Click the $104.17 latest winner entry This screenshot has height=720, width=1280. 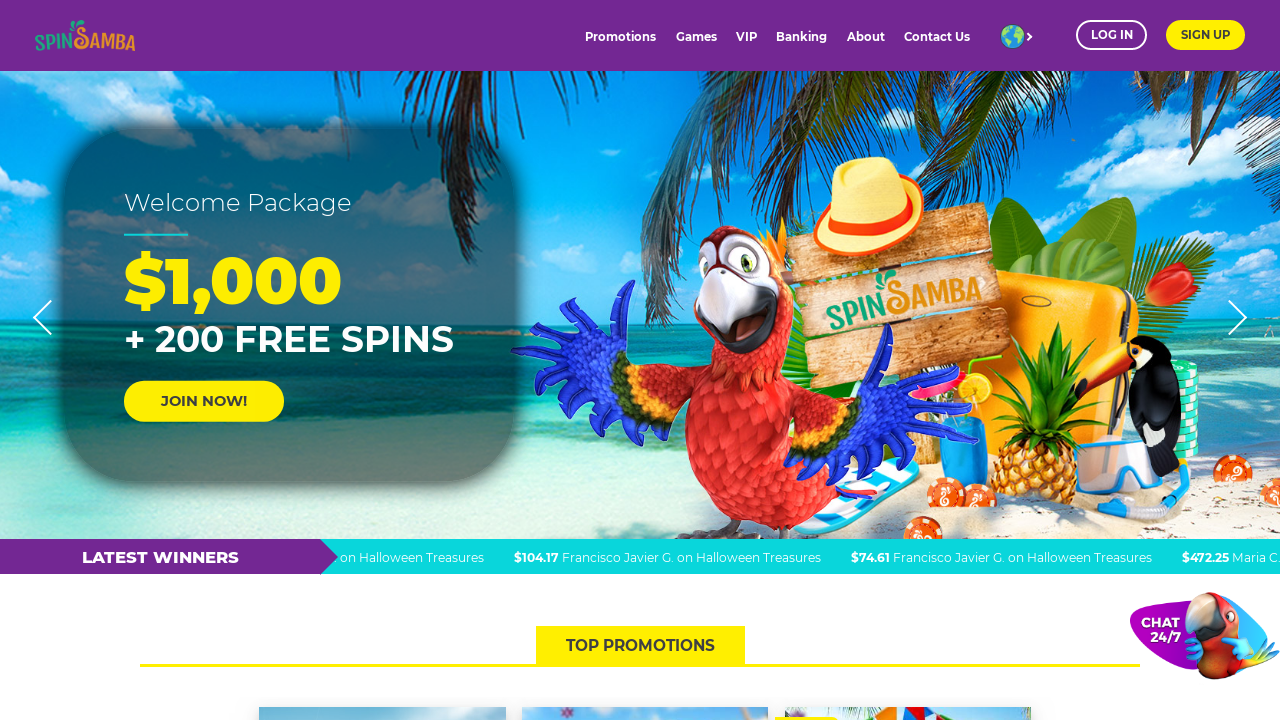tap(667, 558)
